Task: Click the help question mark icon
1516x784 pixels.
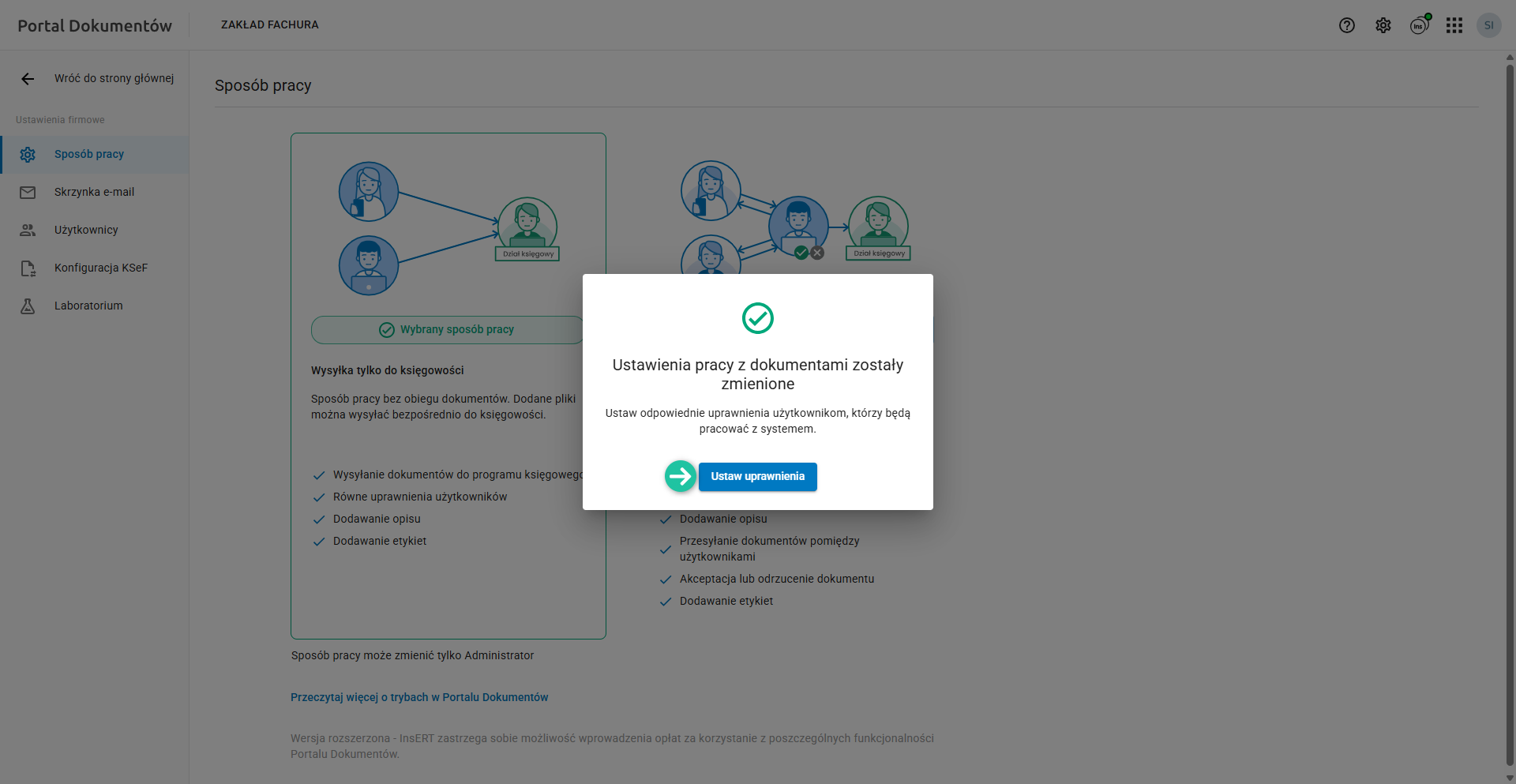Action: (1347, 25)
